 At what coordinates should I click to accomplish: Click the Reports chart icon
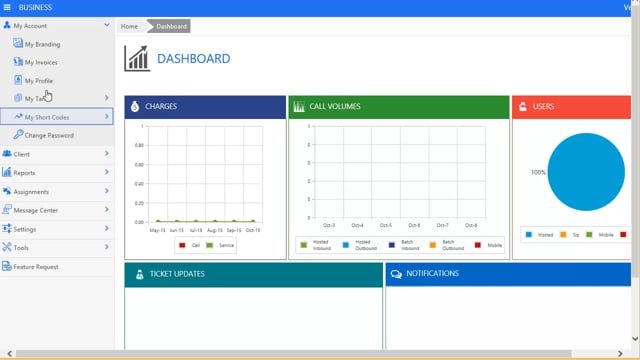(x=7, y=172)
